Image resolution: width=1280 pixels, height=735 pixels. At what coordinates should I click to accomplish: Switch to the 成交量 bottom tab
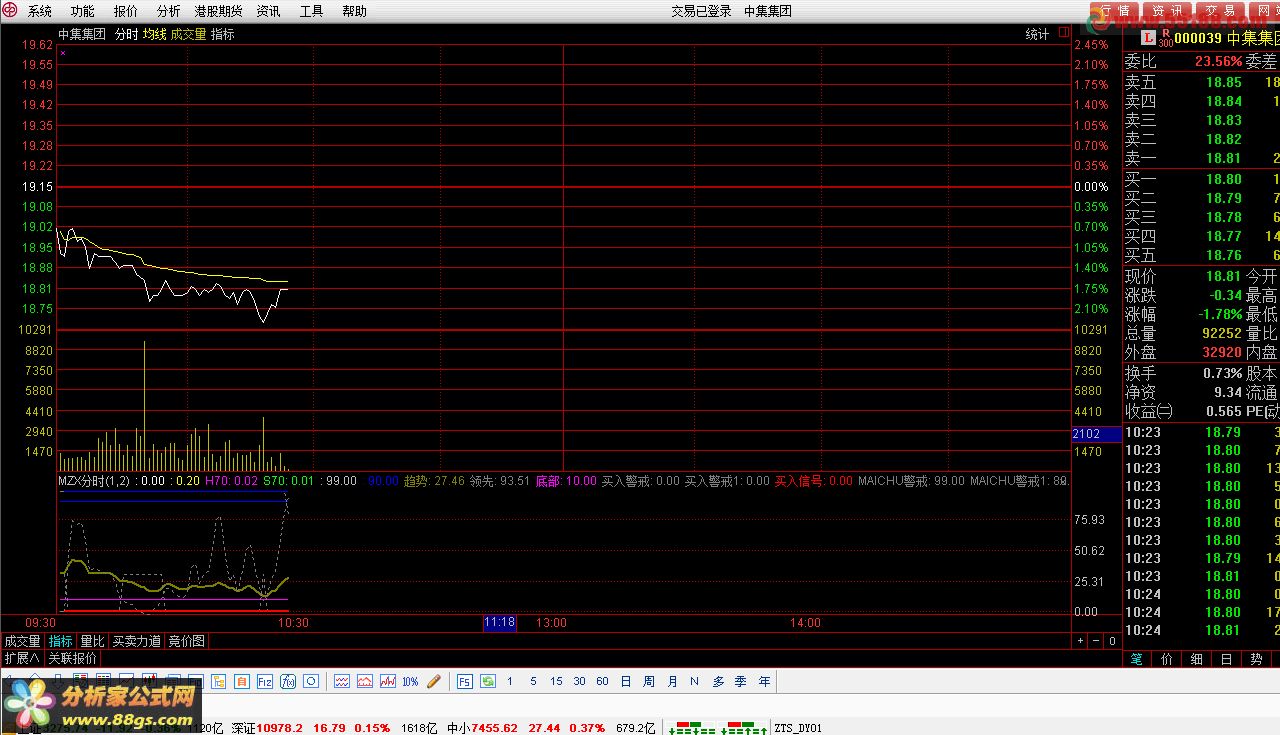tap(22, 641)
